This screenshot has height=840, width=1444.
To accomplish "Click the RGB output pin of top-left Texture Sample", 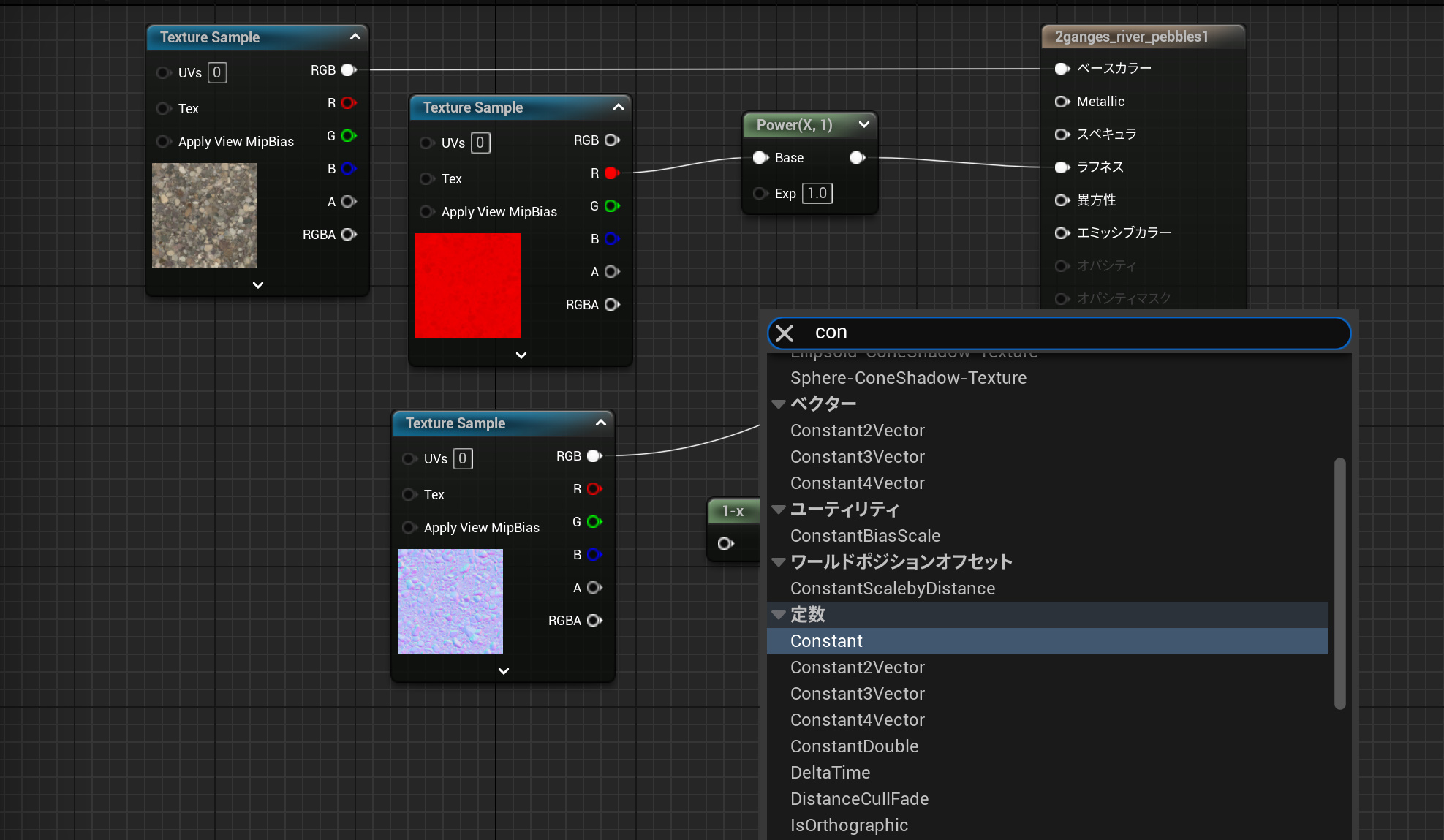I will (x=349, y=70).
